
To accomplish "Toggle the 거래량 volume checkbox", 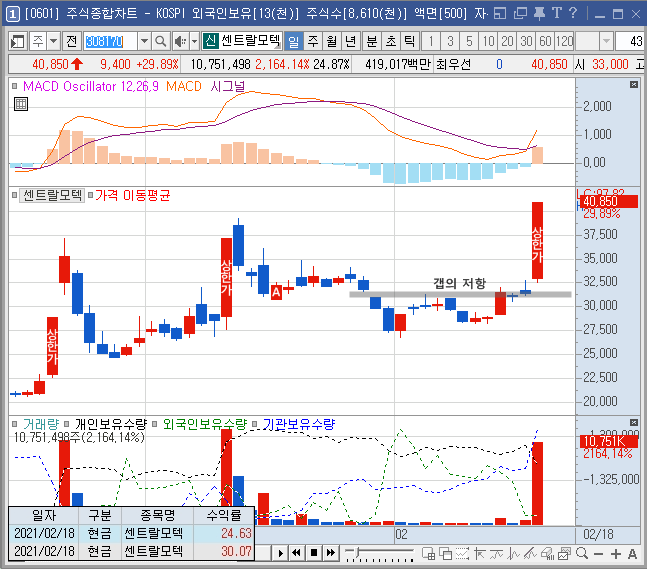I will (15, 424).
